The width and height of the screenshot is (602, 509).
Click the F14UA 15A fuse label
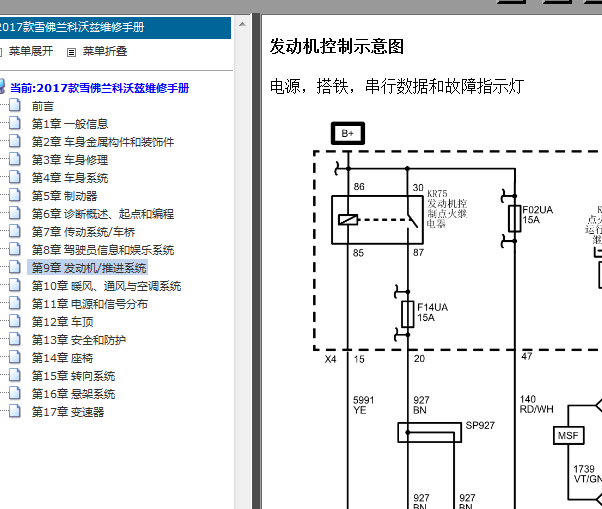pyautogui.click(x=432, y=312)
